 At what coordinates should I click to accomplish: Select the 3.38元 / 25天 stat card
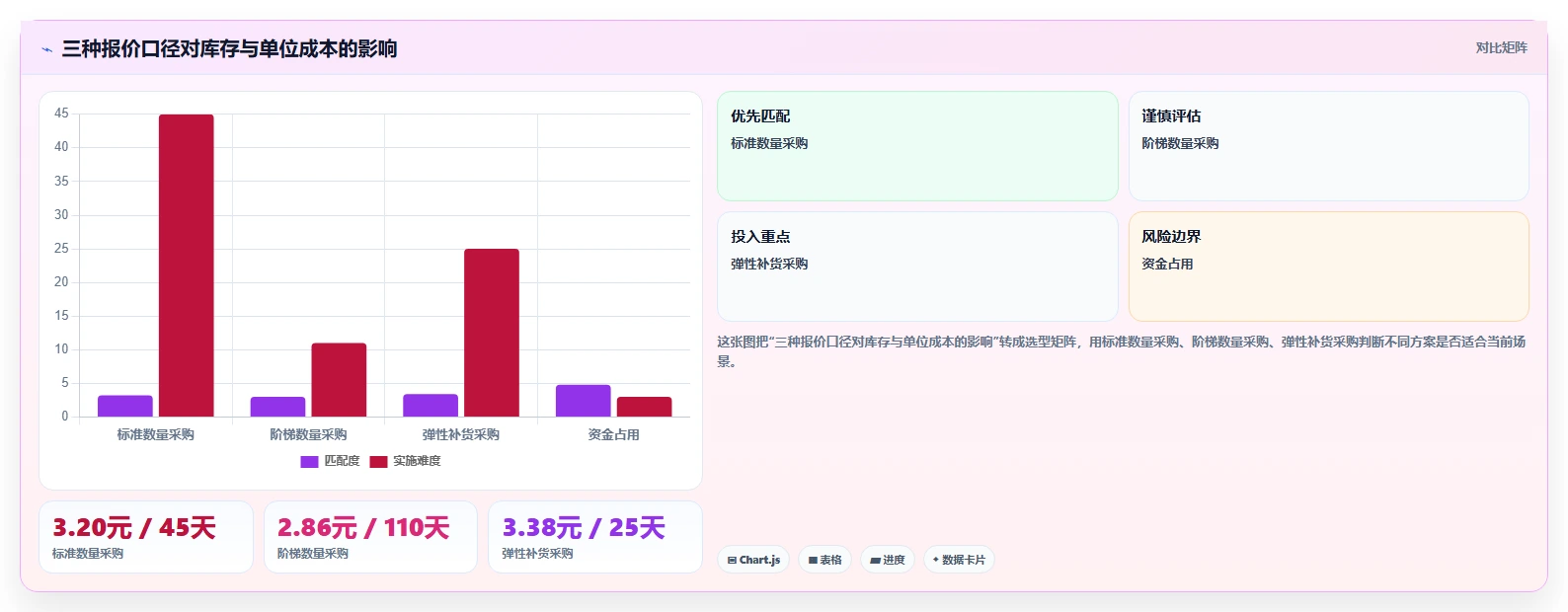click(595, 537)
